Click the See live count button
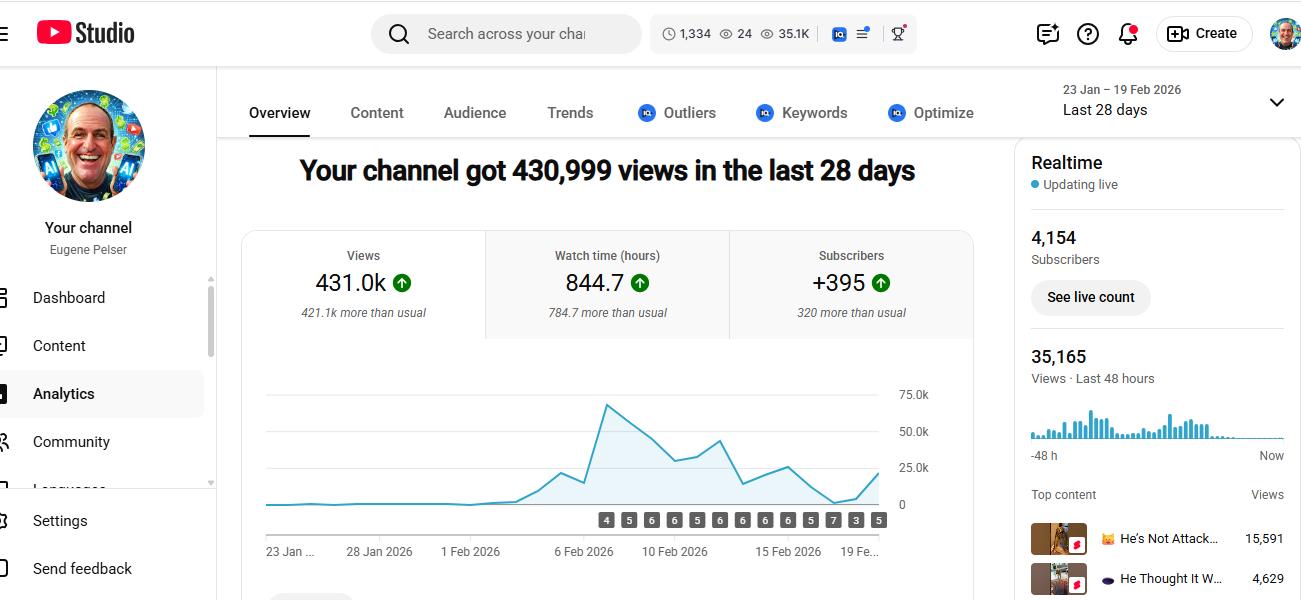Image resolution: width=1301 pixels, height=600 pixels. click(1090, 297)
